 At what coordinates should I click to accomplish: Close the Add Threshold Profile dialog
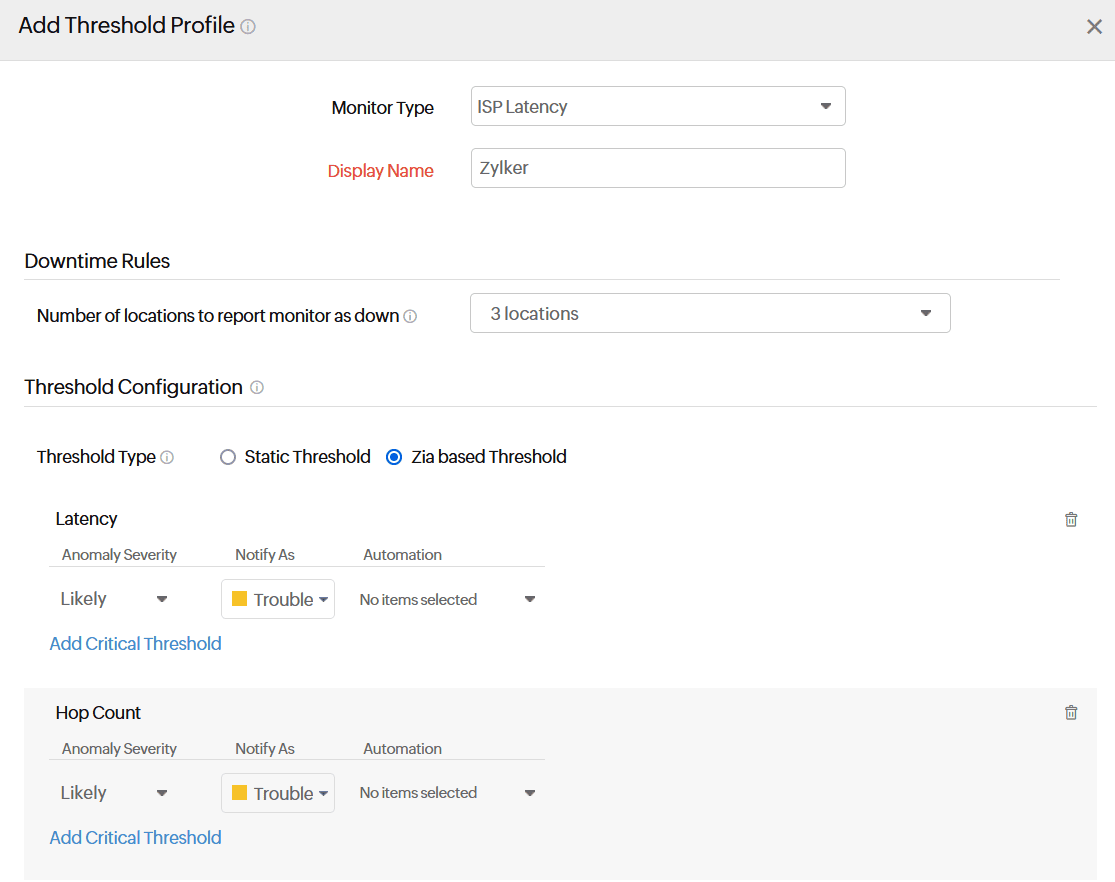1094,27
